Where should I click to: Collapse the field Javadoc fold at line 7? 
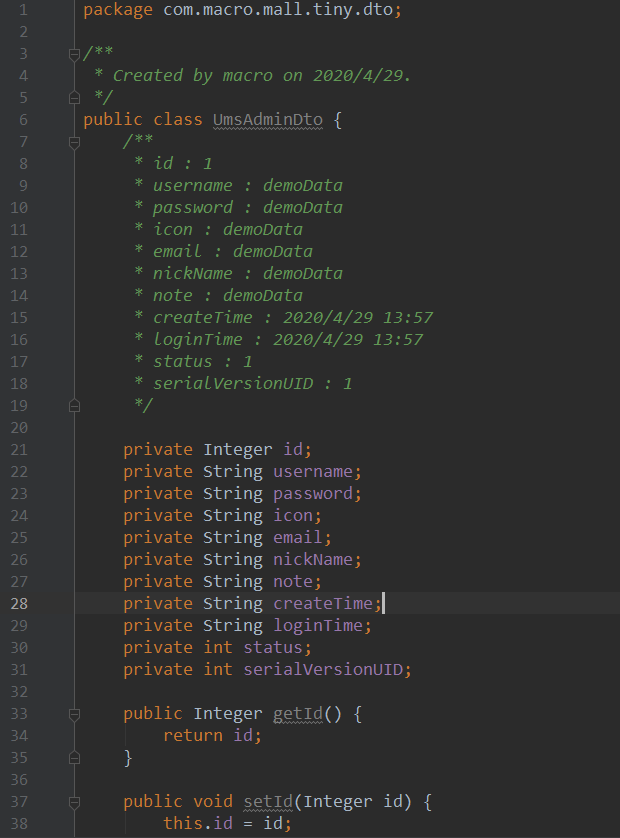tap(74, 142)
